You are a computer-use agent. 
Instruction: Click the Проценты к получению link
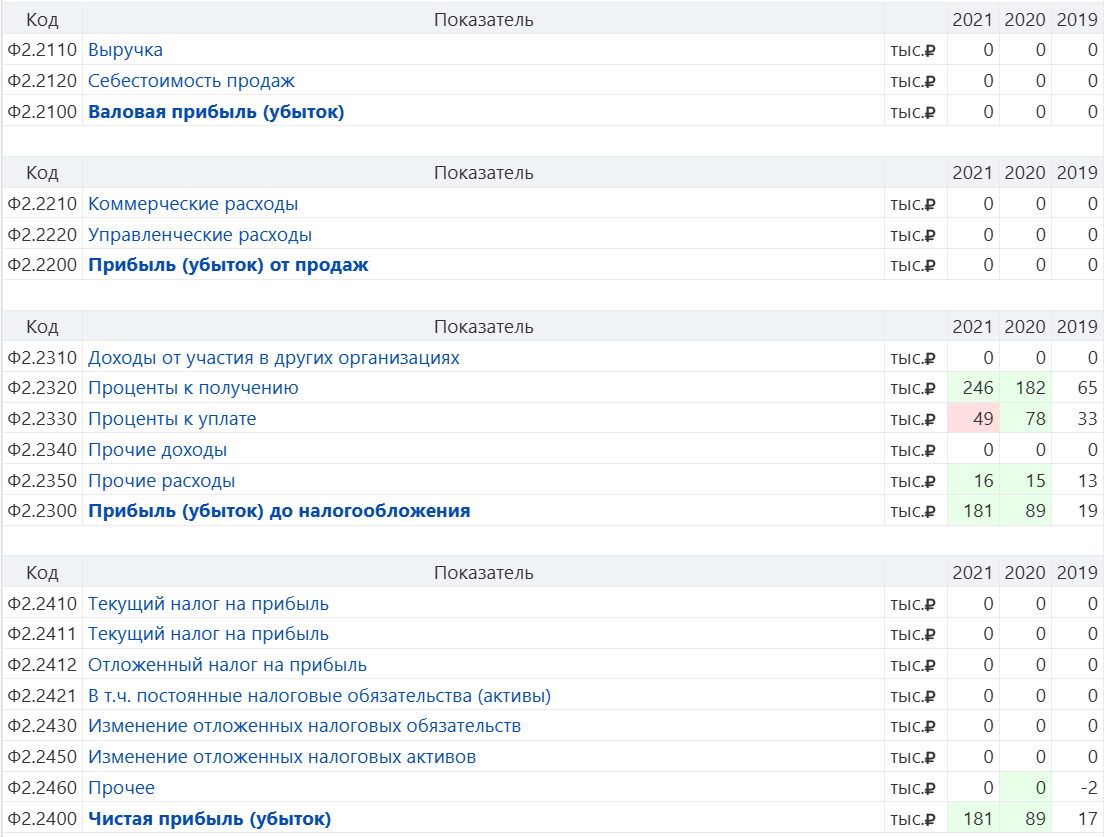193,388
